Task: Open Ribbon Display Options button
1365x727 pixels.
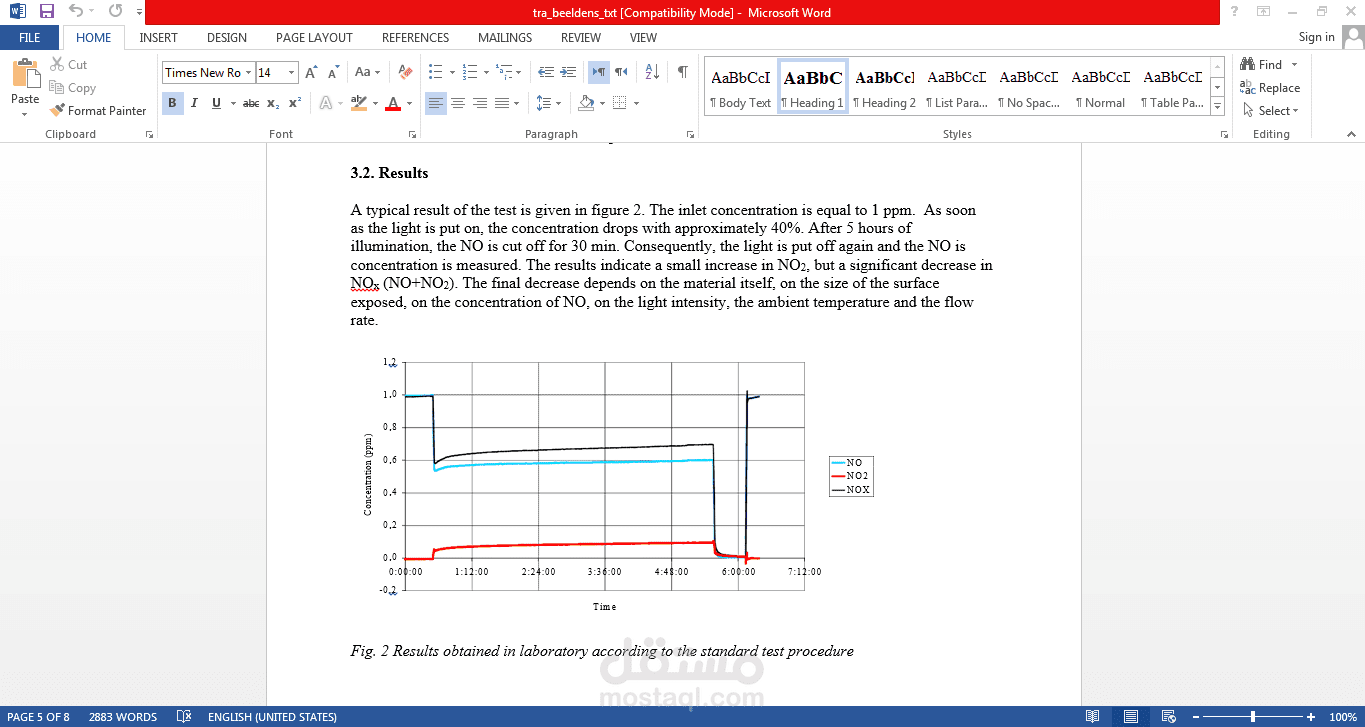Action: pyautogui.click(x=1263, y=12)
